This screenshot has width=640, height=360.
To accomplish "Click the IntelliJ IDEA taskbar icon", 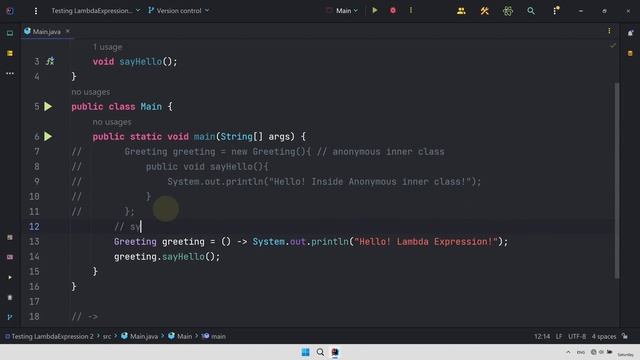I will tap(335, 352).
